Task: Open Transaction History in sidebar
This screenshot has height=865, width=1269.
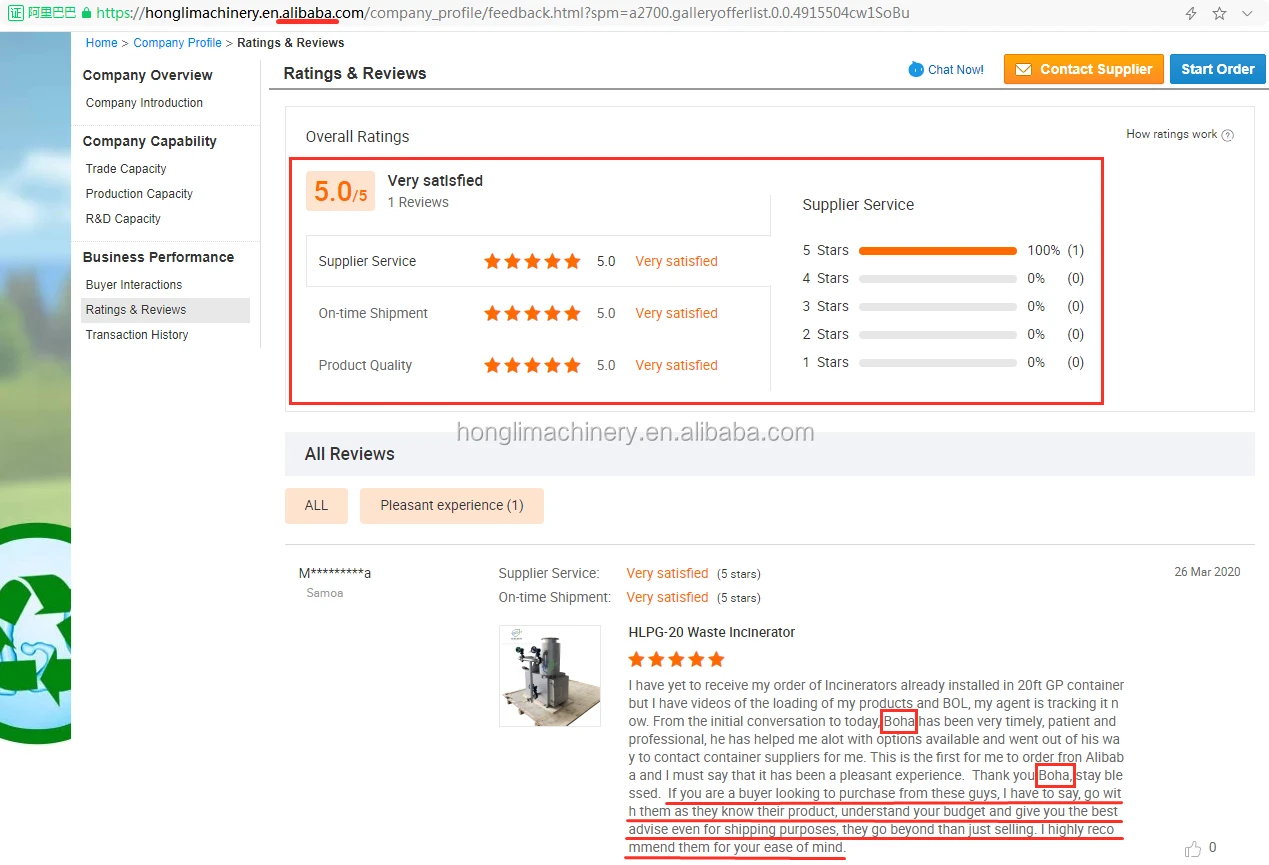Action: (x=137, y=335)
